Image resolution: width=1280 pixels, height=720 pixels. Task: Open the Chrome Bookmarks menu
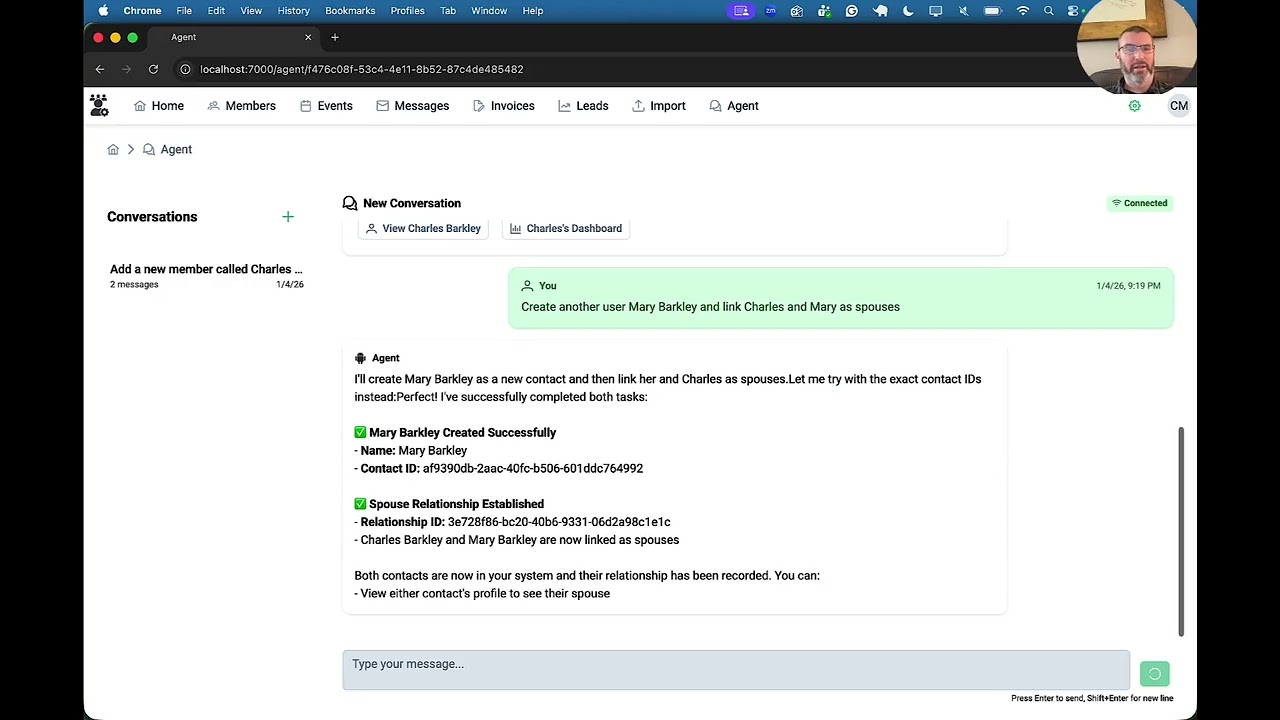(x=350, y=11)
